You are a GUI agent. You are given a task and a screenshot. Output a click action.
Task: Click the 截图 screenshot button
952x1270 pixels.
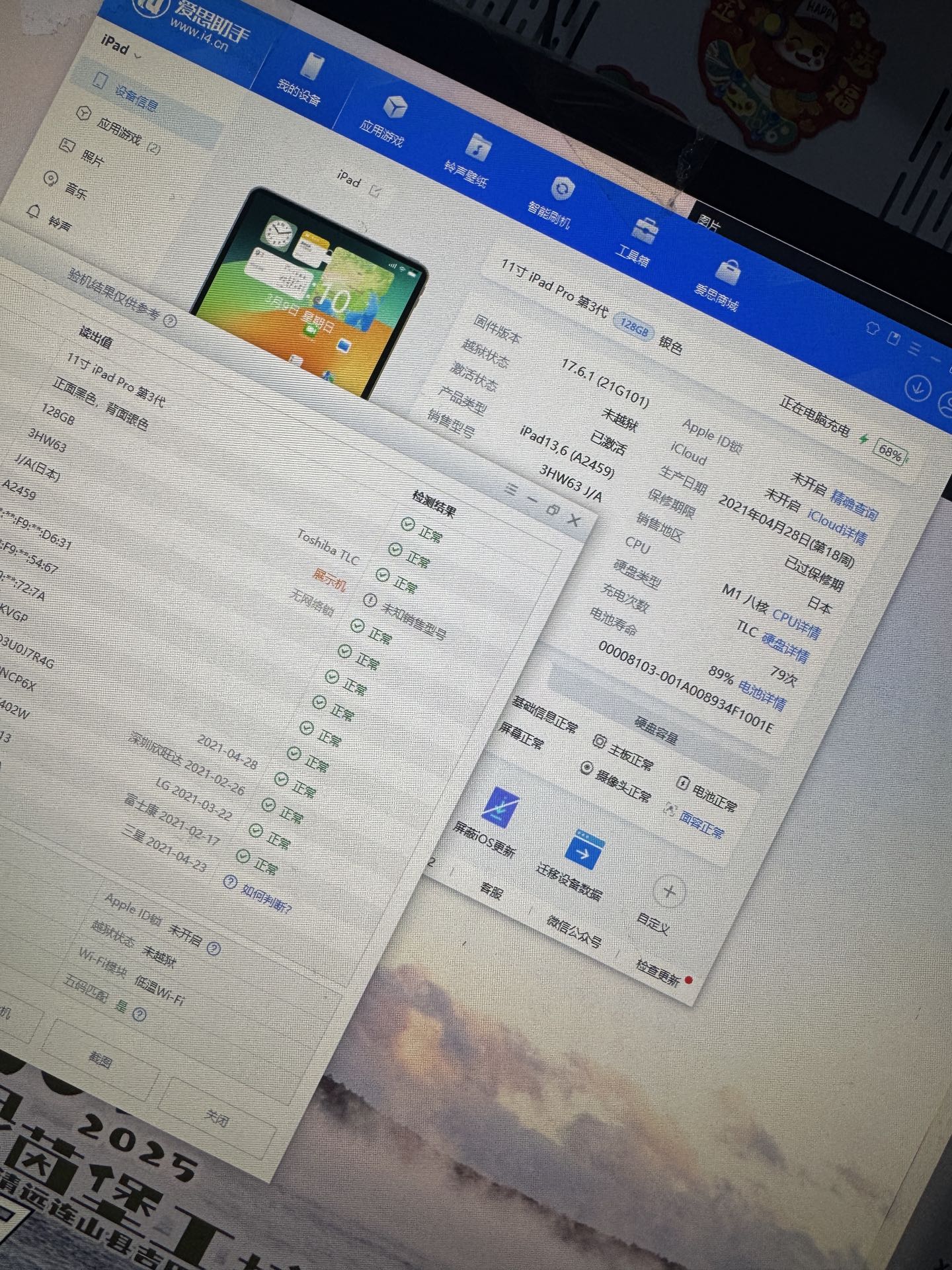100,1061
